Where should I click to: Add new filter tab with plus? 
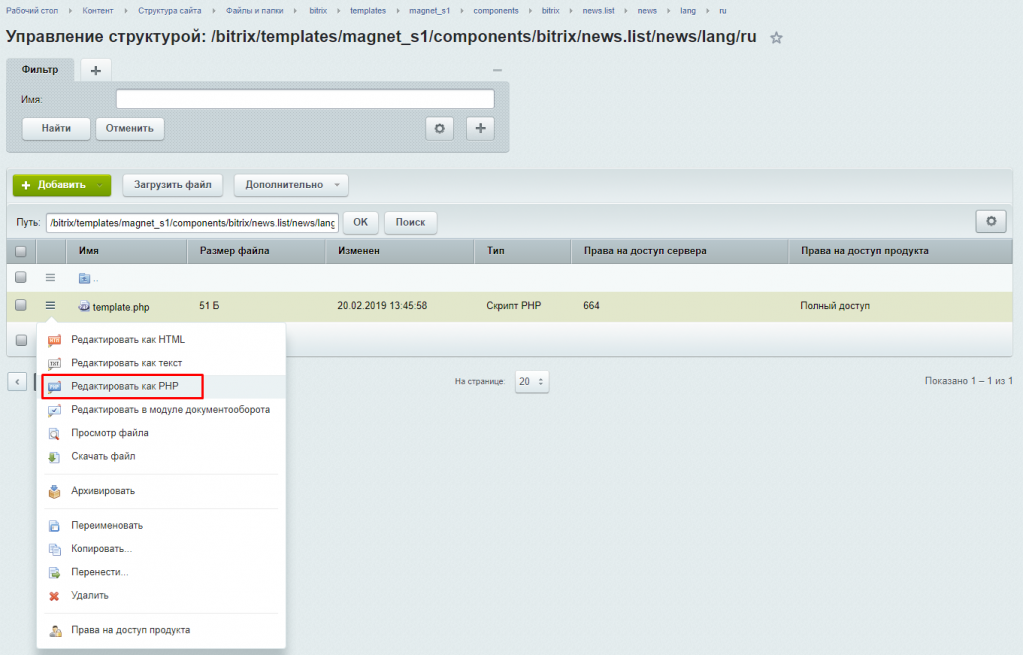(x=96, y=70)
